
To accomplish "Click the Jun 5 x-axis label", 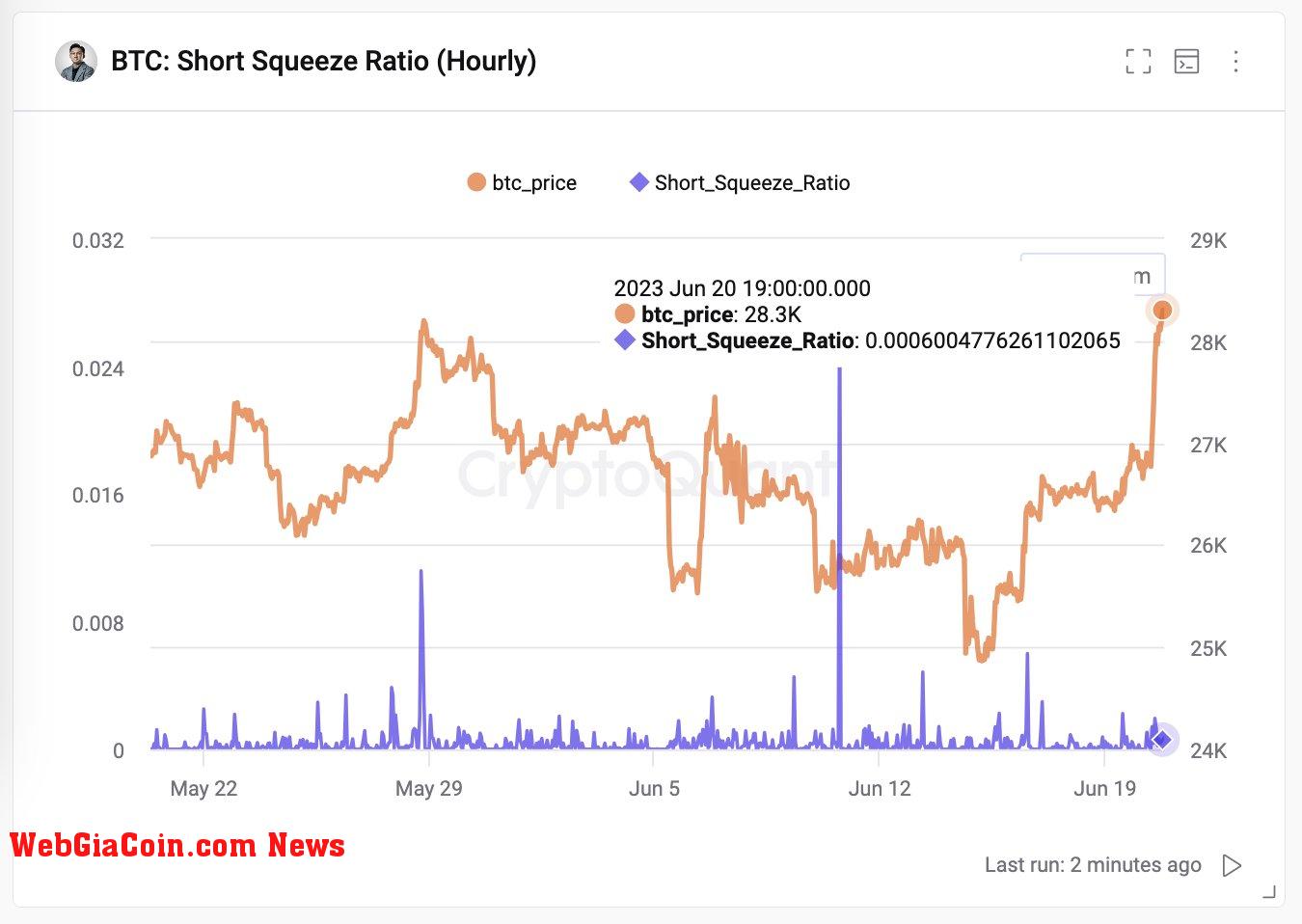I will (655, 788).
